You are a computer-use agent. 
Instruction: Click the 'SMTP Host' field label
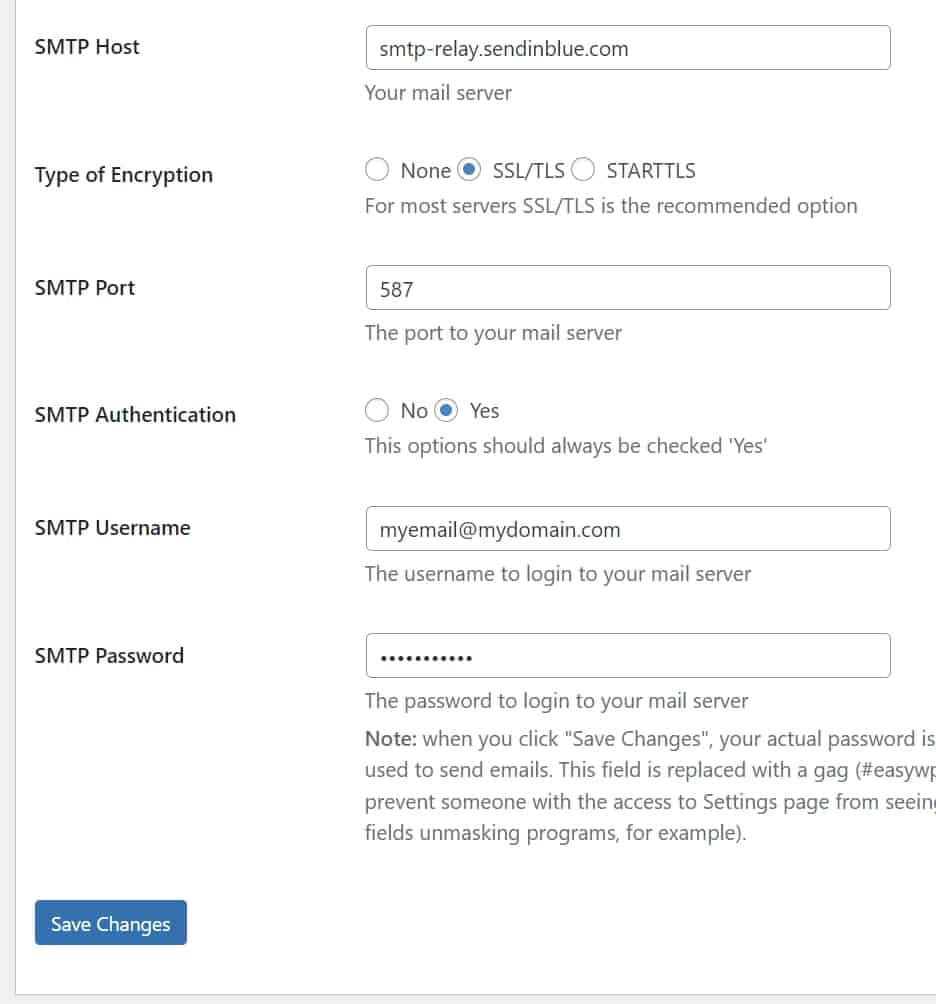[x=87, y=47]
